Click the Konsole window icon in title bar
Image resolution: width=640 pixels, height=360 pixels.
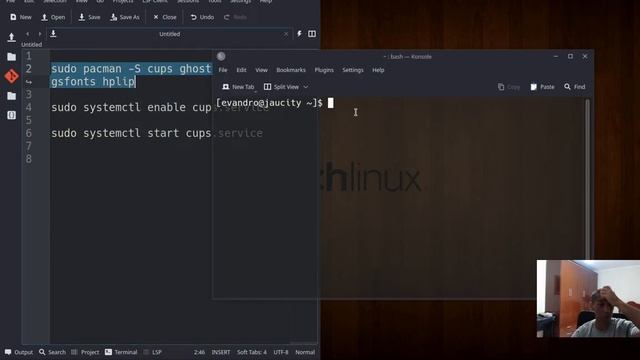[x=221, y=56]
